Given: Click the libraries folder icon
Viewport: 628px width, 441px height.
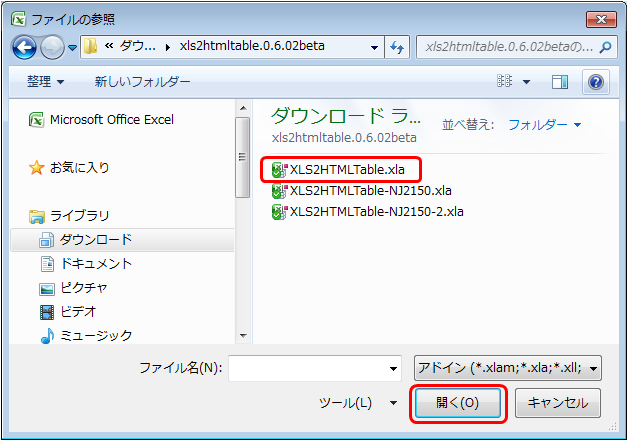Looking at the screenshot, I should (37, 216).
